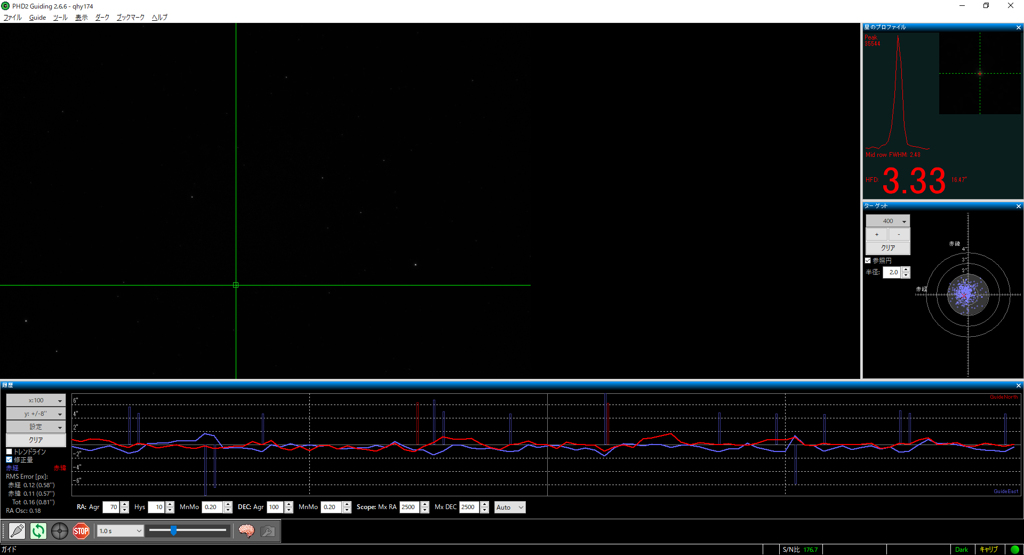The height and width of the screenshot is (555, 1024).
Task: Enable the トレンドライン checkbox
Action: [x=10, y=452]
